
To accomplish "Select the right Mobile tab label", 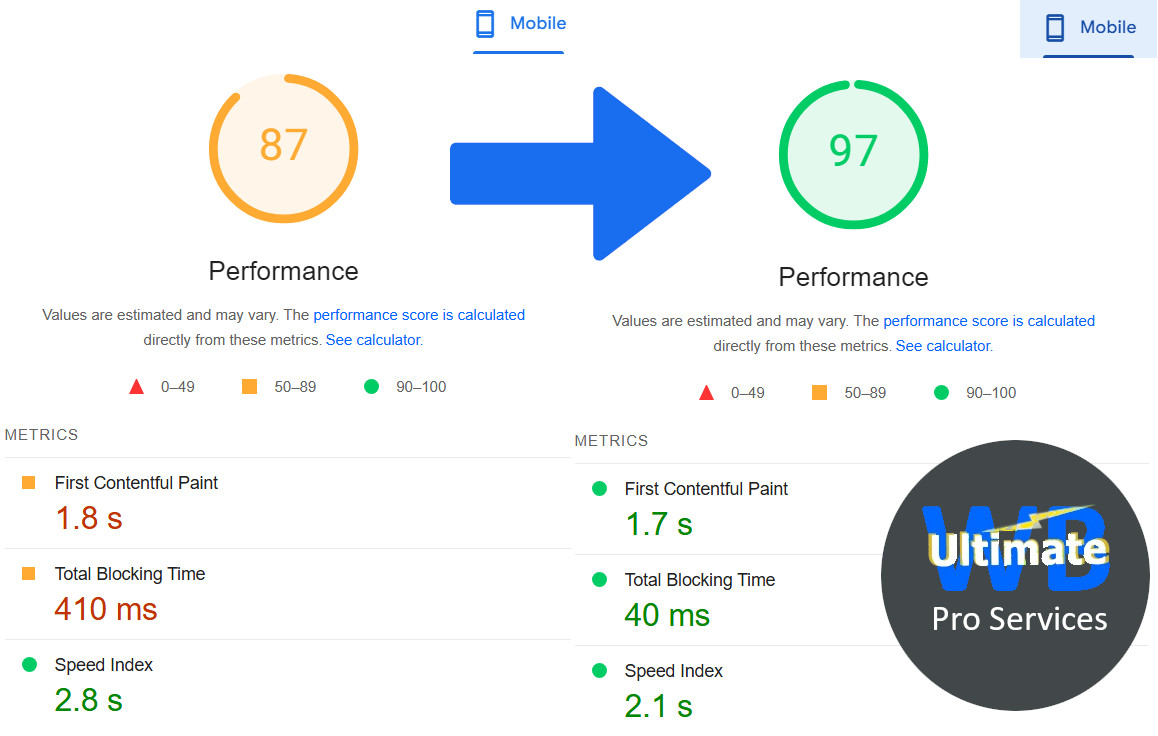I will [x=1108, y=28].
